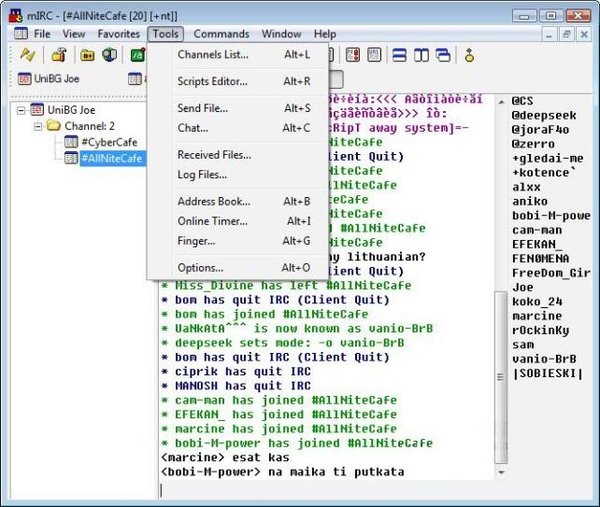
Task: Choose Scripts Editor in the Tools menu
Action: (212, 81)
